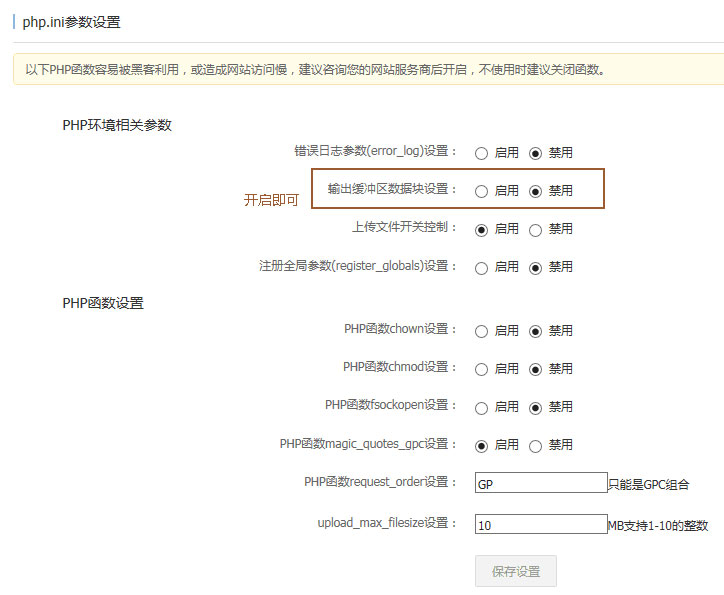
Task: Click the 保存设置 button
Action: (515, 571)
